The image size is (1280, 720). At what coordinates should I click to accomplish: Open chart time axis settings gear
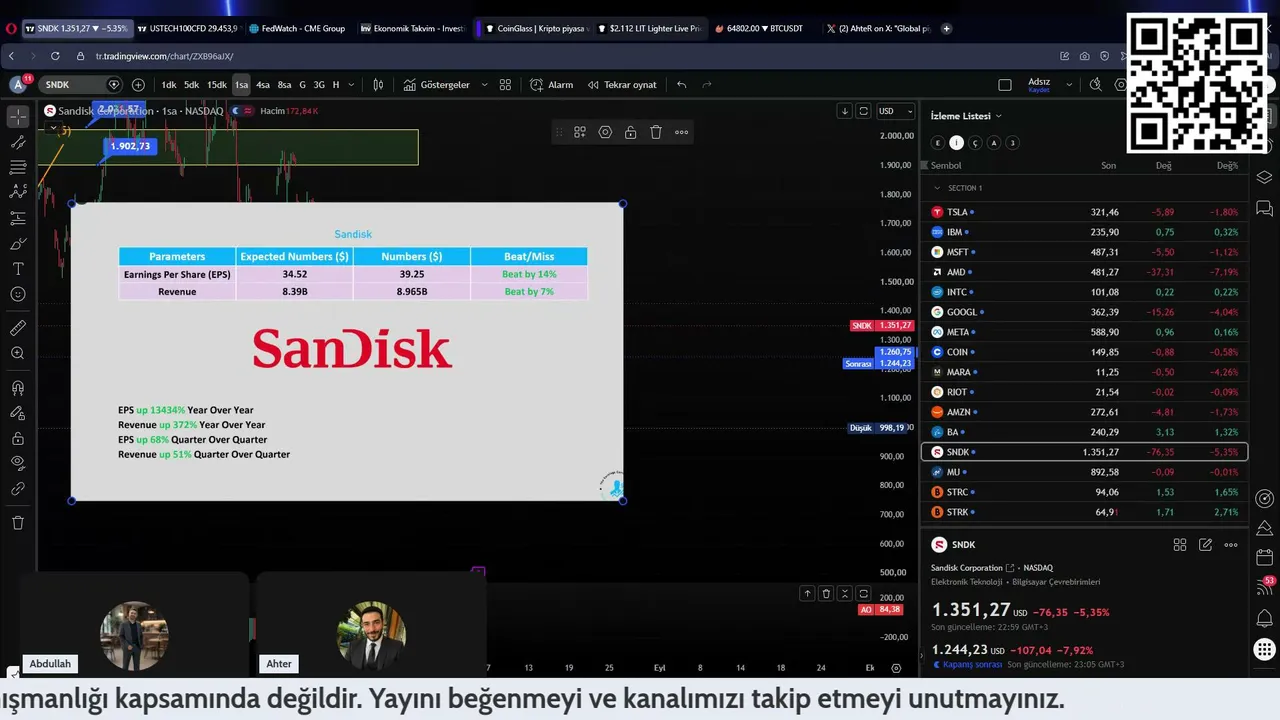[896, 668]
